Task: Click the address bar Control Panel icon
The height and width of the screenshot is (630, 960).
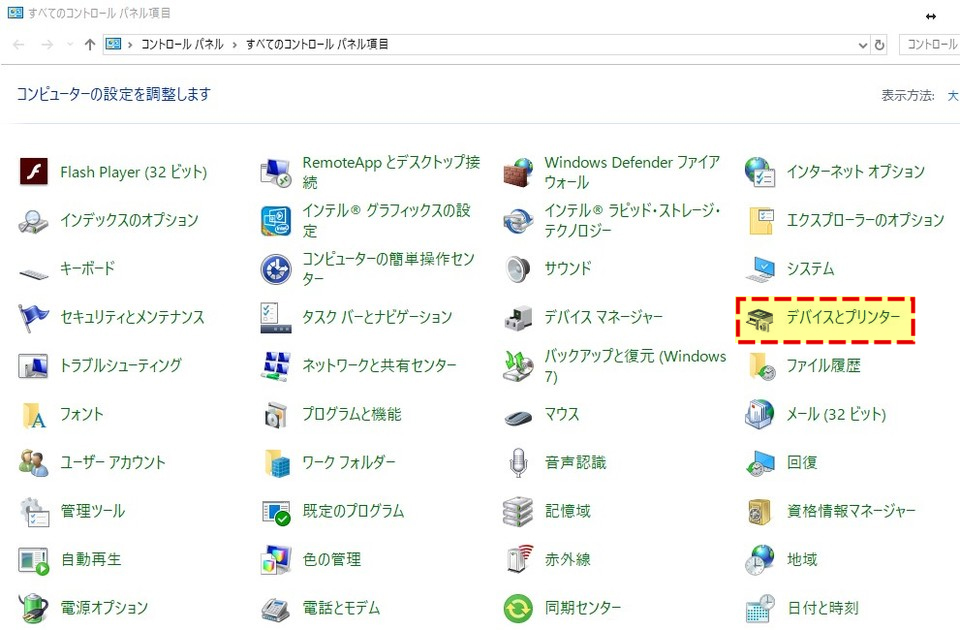Action: pyautogui.click(x=113, y=44)
